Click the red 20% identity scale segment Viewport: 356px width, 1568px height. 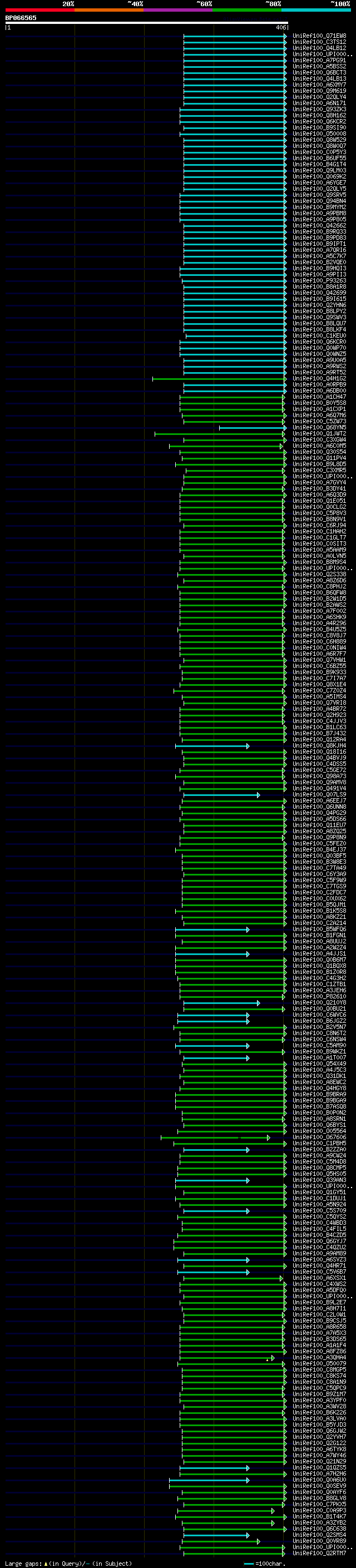click(x=39, y=11)
